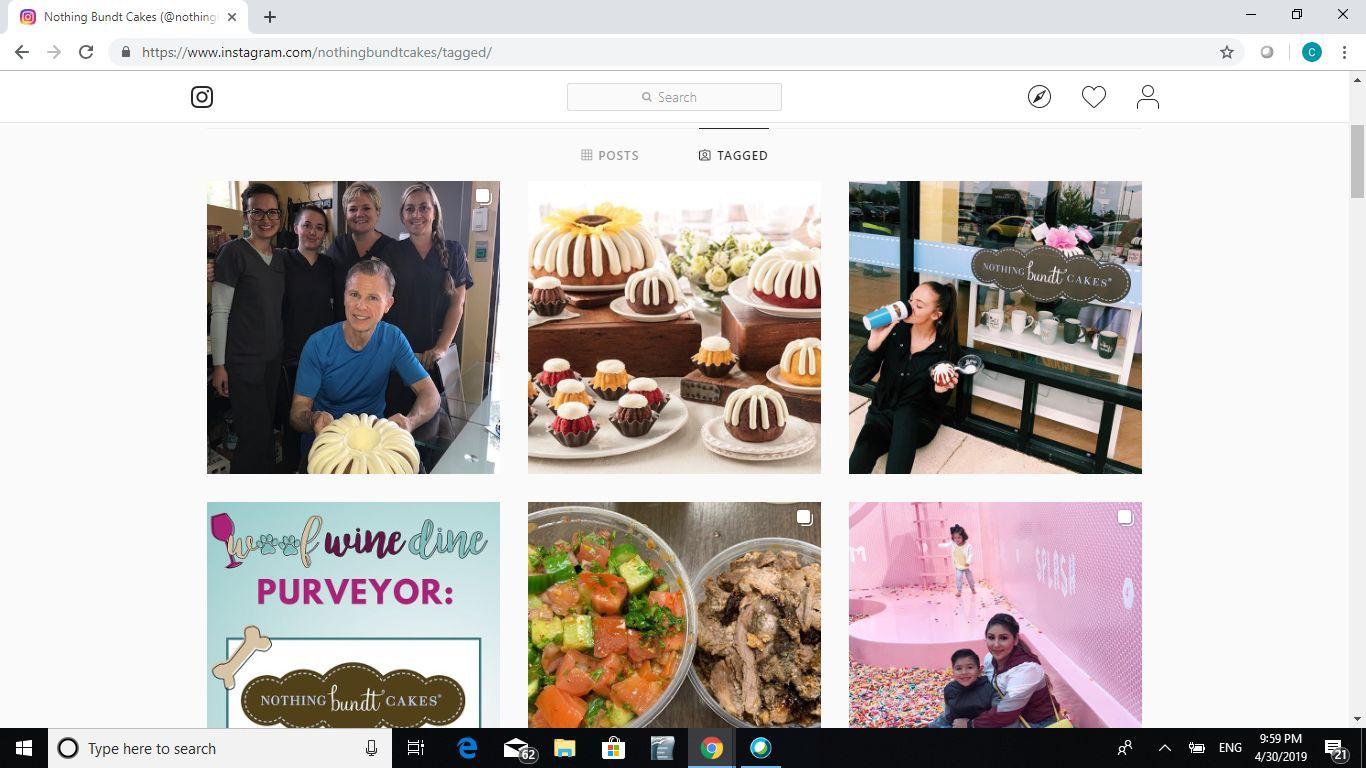
Task: Open the Woof Wine Dine purveyor post
Action: [x=353, y=614]
